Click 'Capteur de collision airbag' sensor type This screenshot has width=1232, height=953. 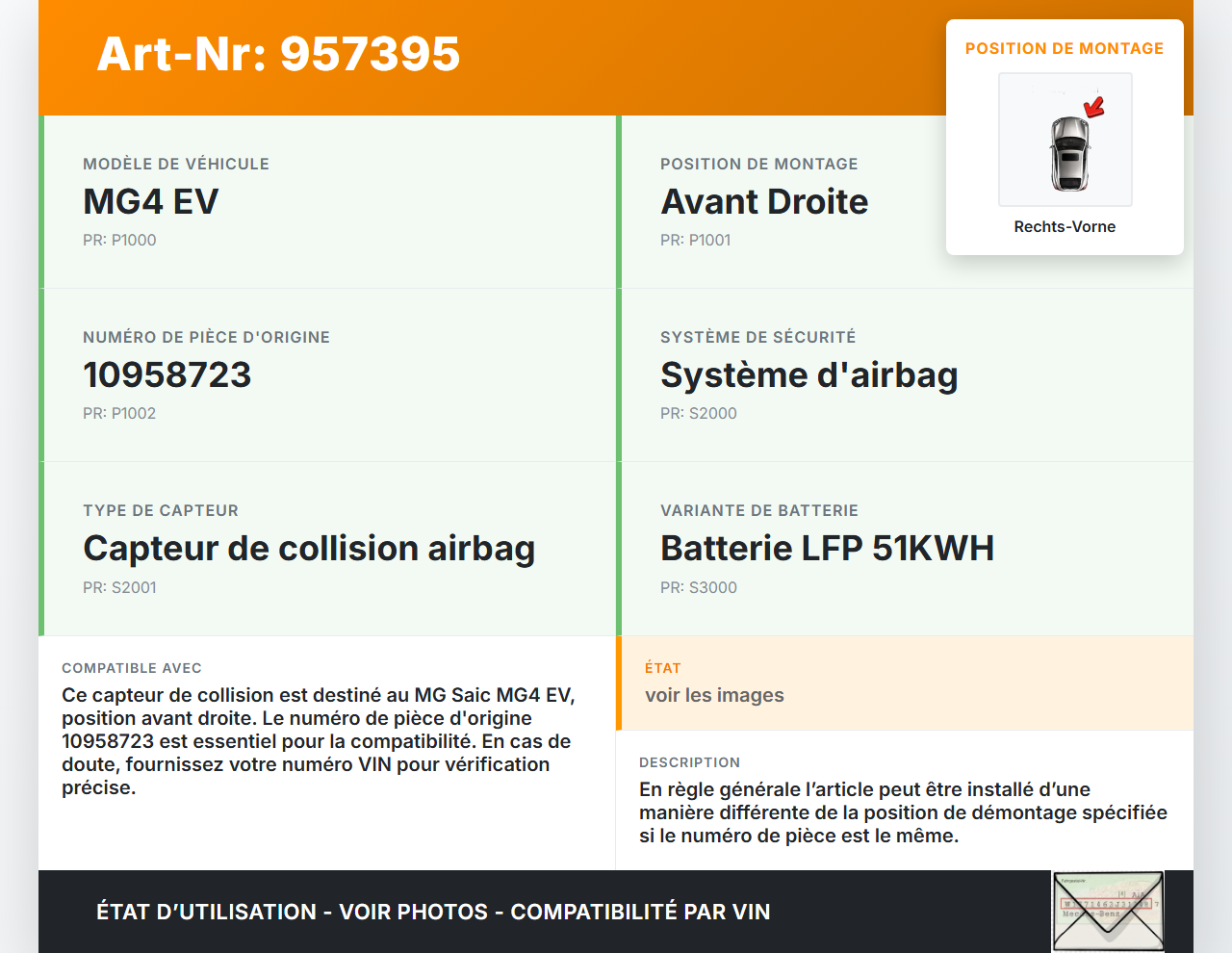[309, 548]
